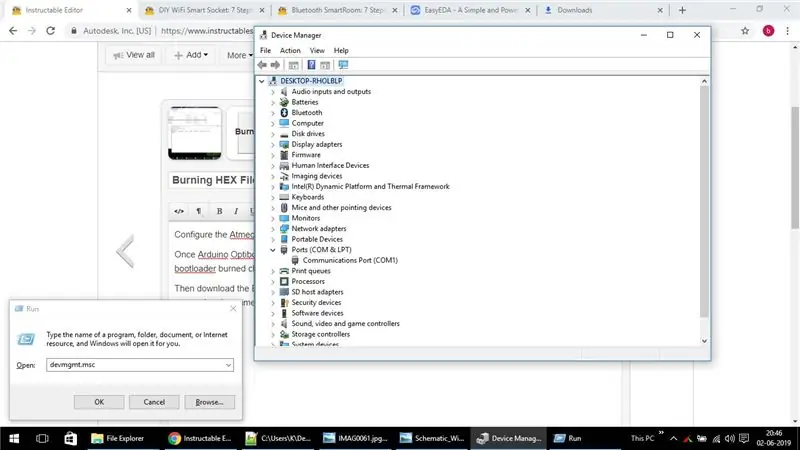Expand Sound, video and game controllers
Image resolution: width=800 pixels, height=450 pixels.
tap(273, 323)
